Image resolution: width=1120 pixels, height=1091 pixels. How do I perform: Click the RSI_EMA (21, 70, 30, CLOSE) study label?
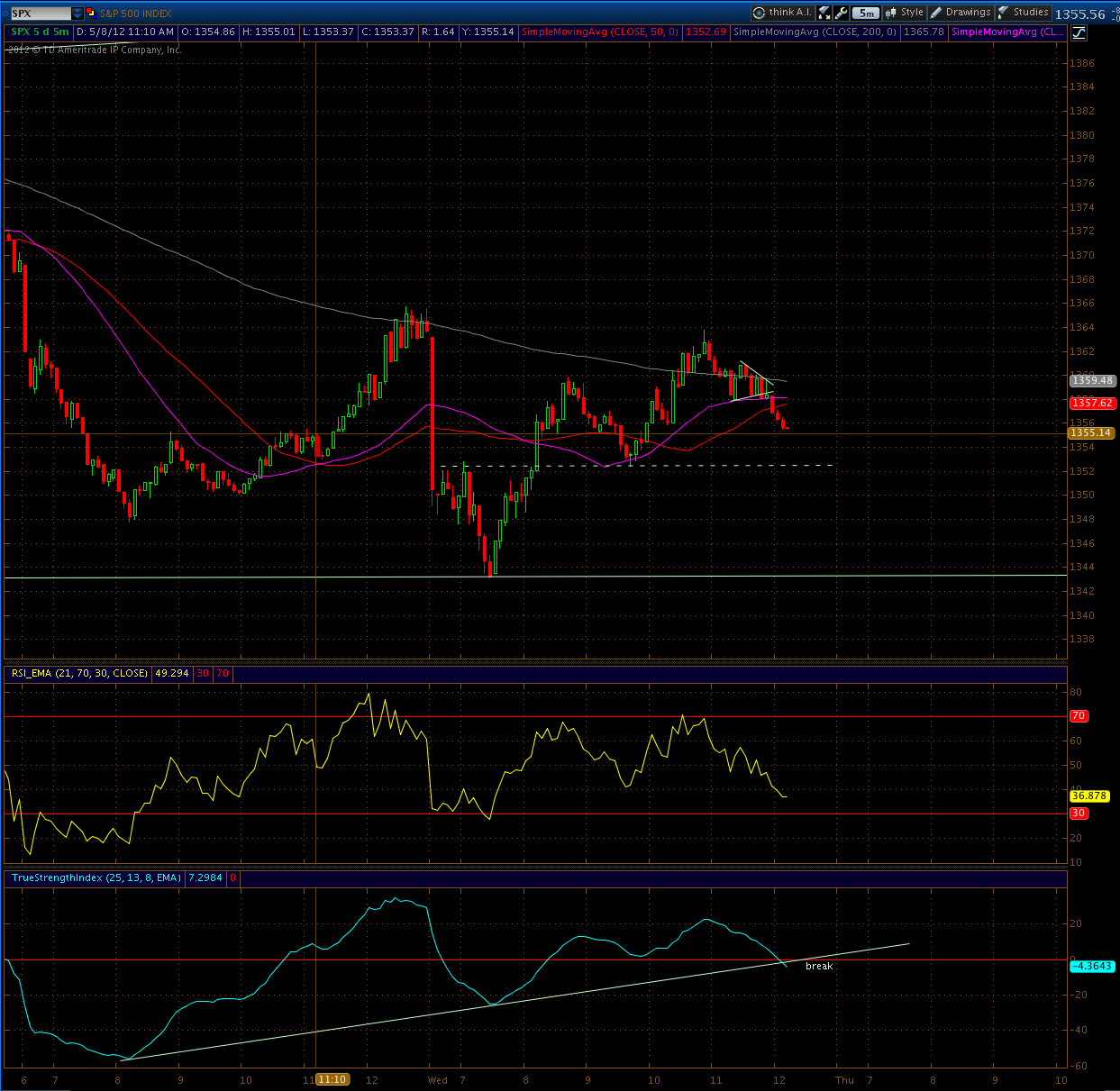77,673
